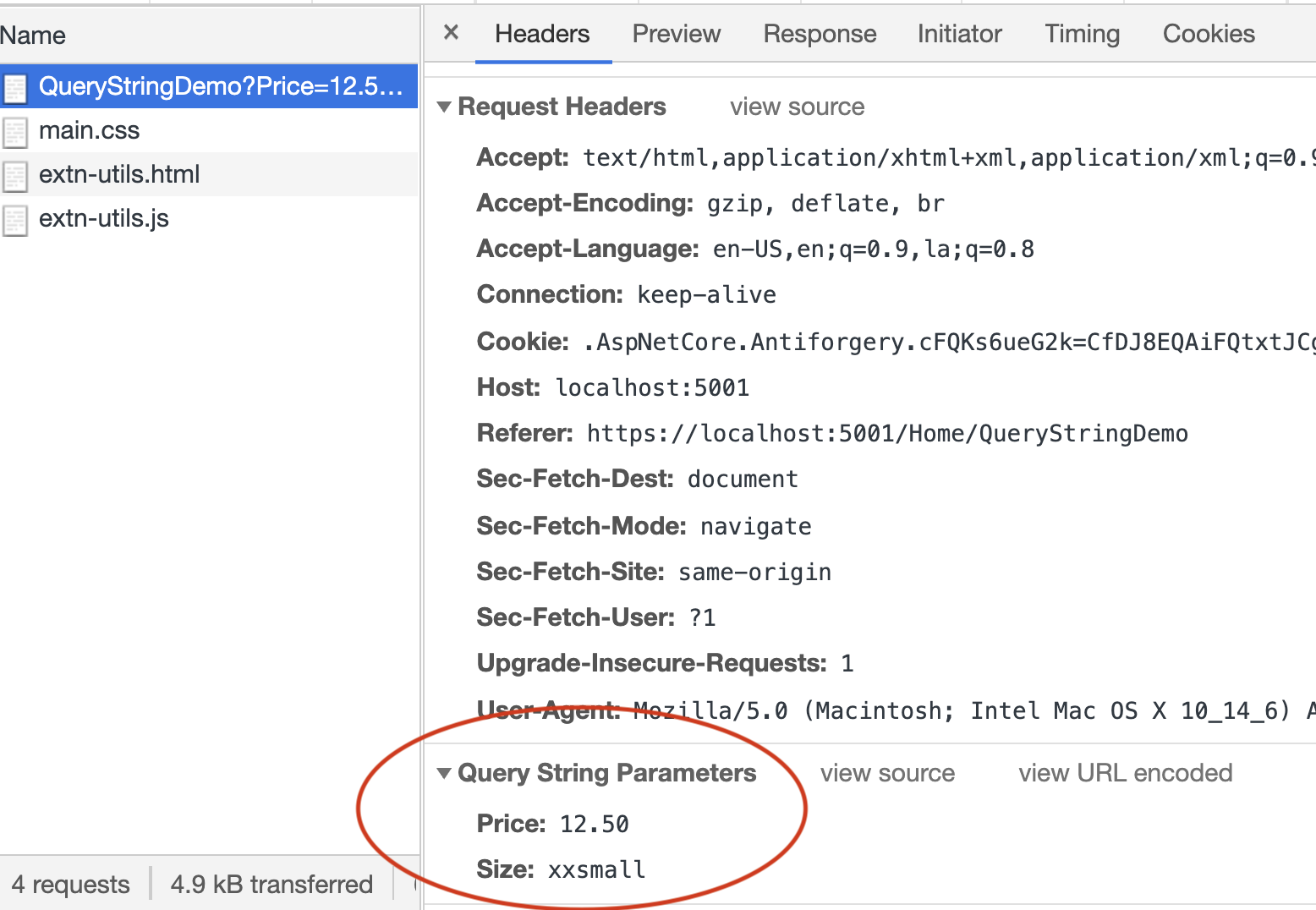Open the Timing tab
1316x910 pixels.
1082,34
